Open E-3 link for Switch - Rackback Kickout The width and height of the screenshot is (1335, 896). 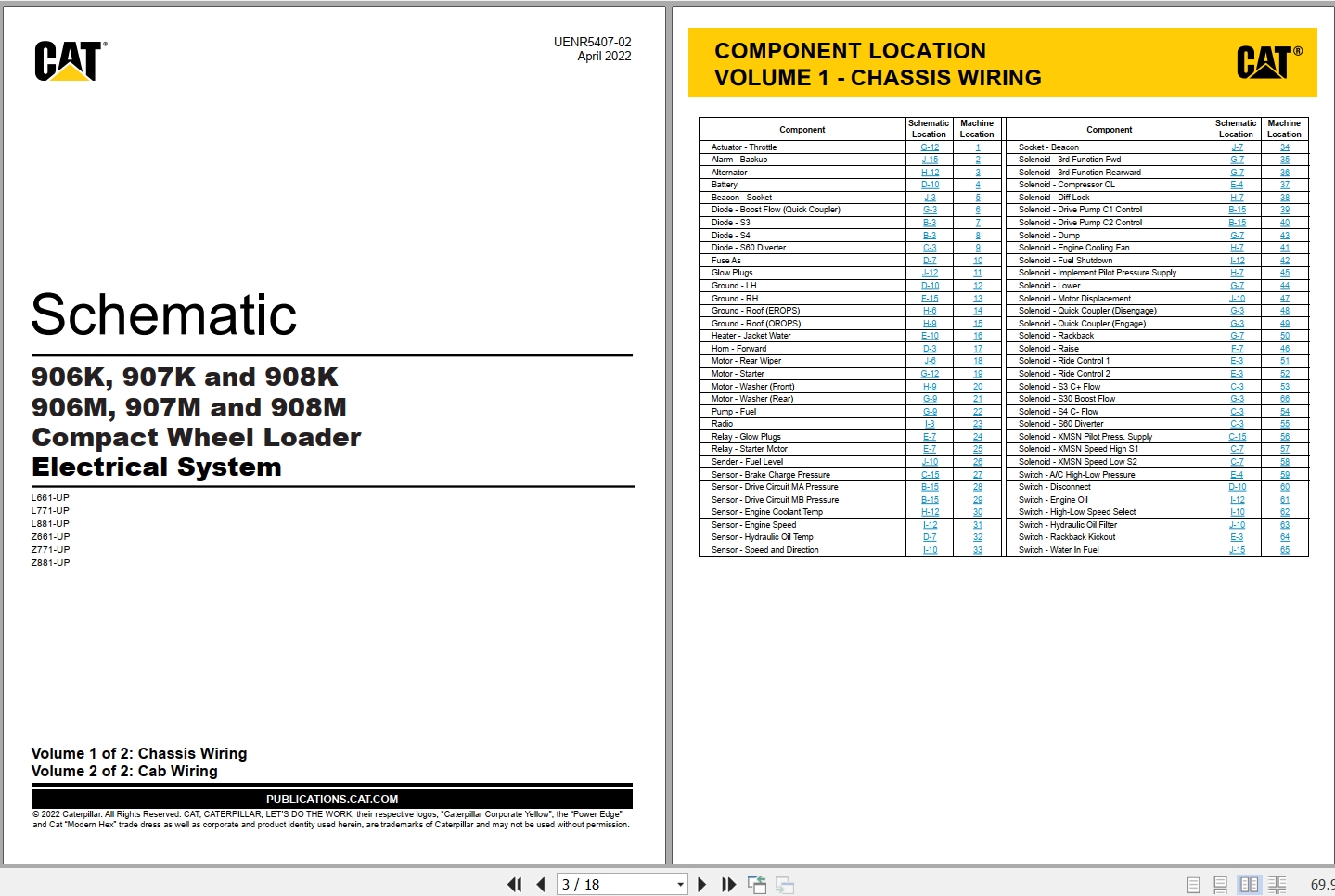point(1238,537)
